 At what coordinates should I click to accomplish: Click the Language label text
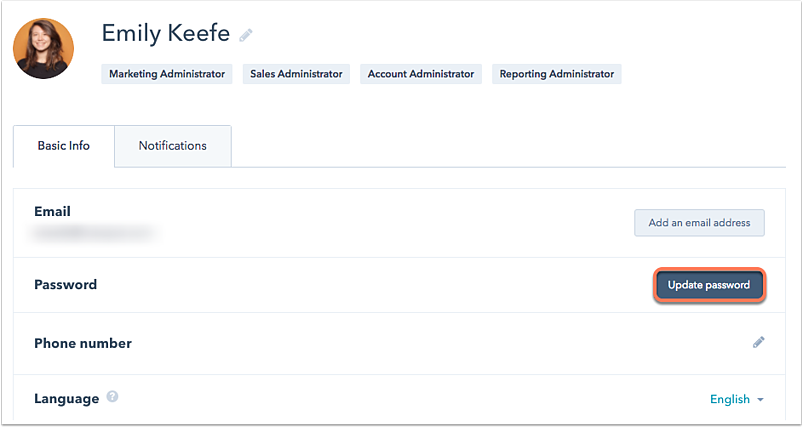[66, 398]
